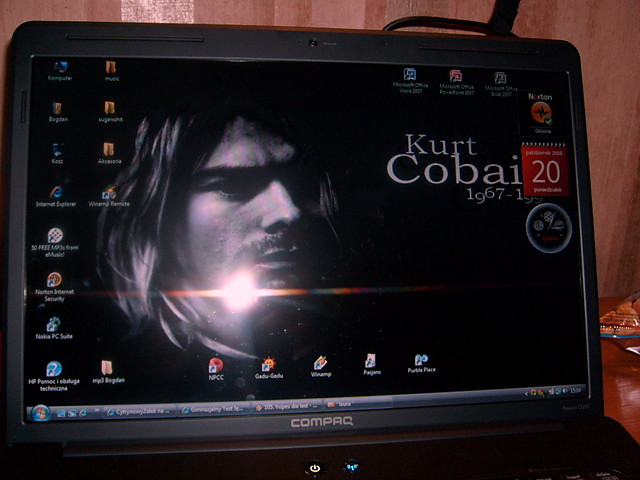Viewport: 640px width, 480px height.
Task: Click the taskbar clock showing 15:04
Action: (x=575, y=390)
